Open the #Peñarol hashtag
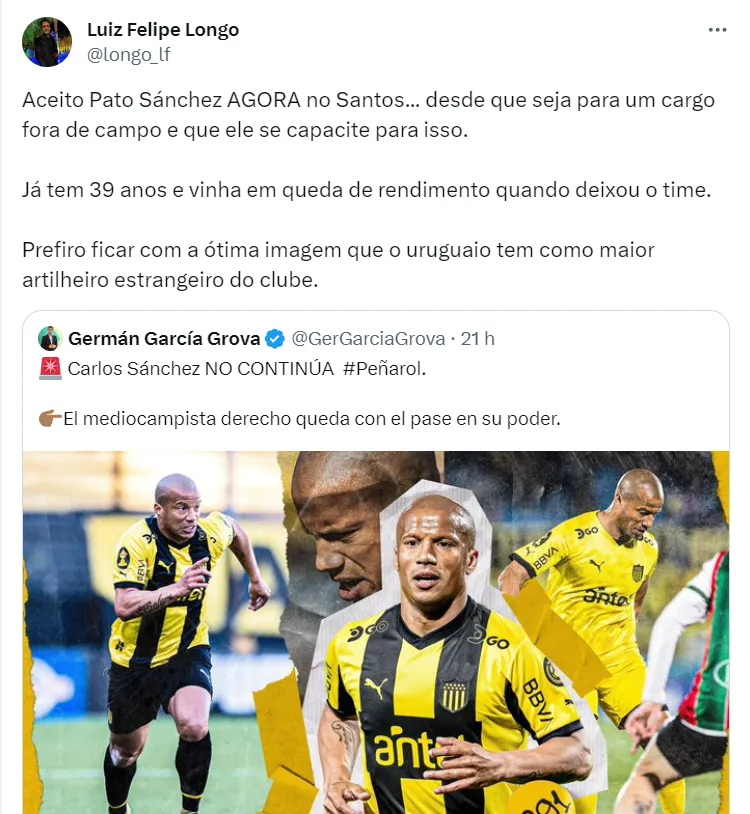This screenshot has height=814, width=750. coord(384,369)
